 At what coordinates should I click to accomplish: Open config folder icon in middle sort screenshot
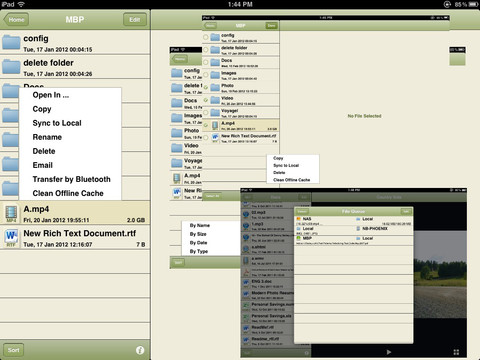[177, 73]
